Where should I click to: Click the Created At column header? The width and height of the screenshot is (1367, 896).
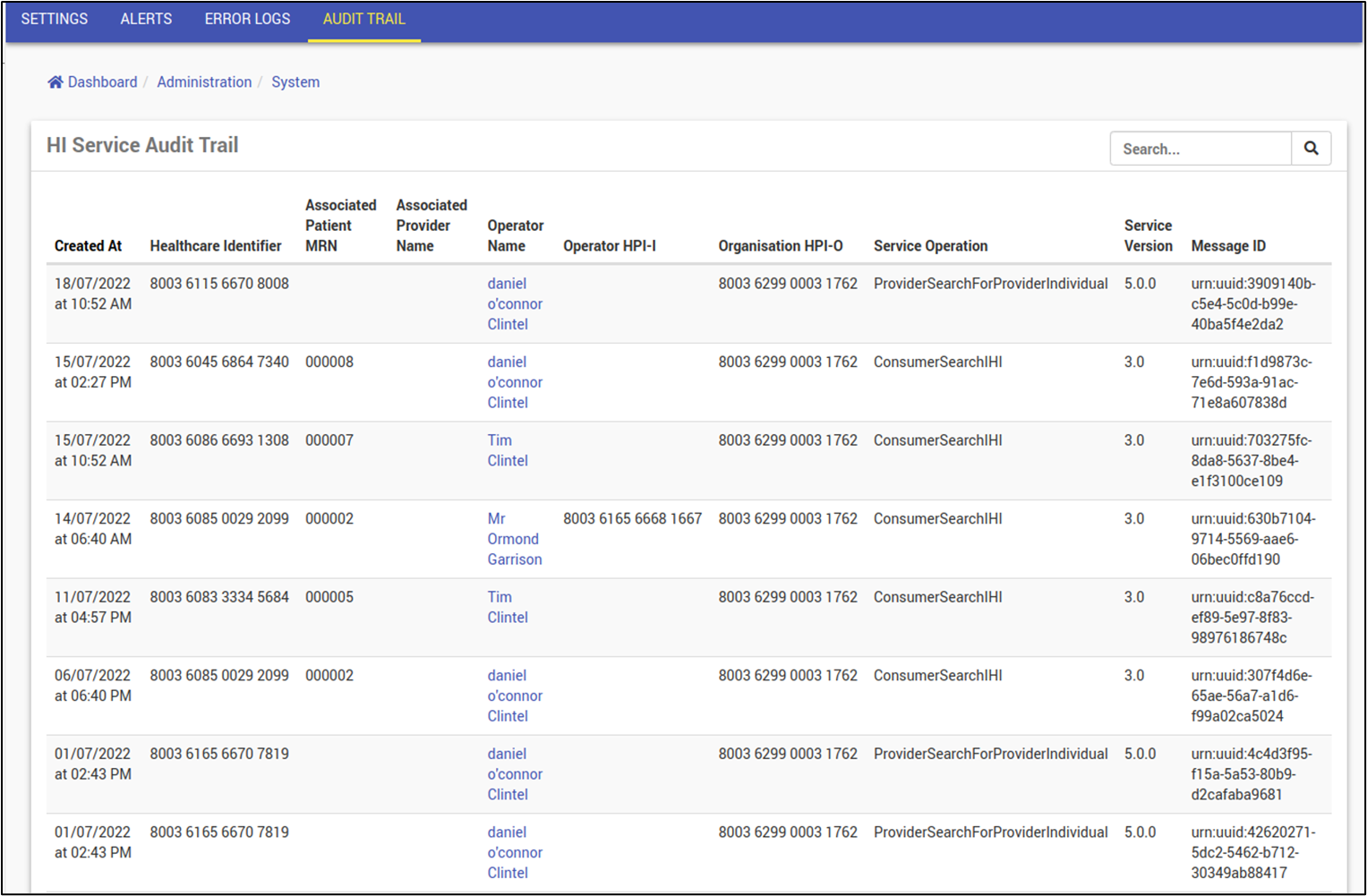pyautogui.click(x=88, y=246)
